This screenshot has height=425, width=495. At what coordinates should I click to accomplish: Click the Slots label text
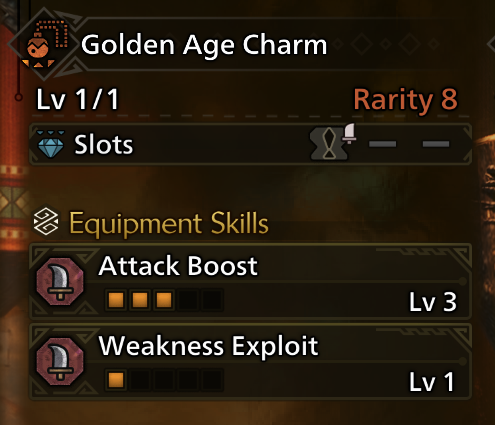[x=104, y=145]
